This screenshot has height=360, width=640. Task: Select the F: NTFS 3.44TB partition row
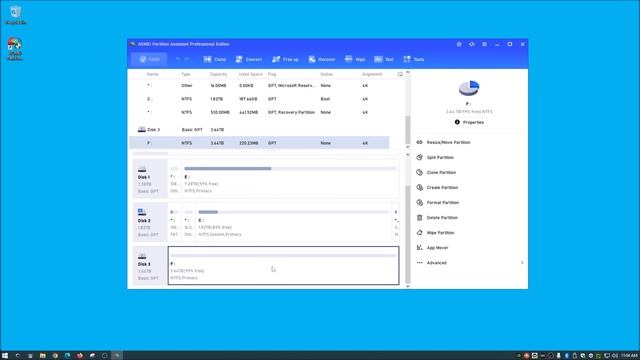tap(259, 143)
